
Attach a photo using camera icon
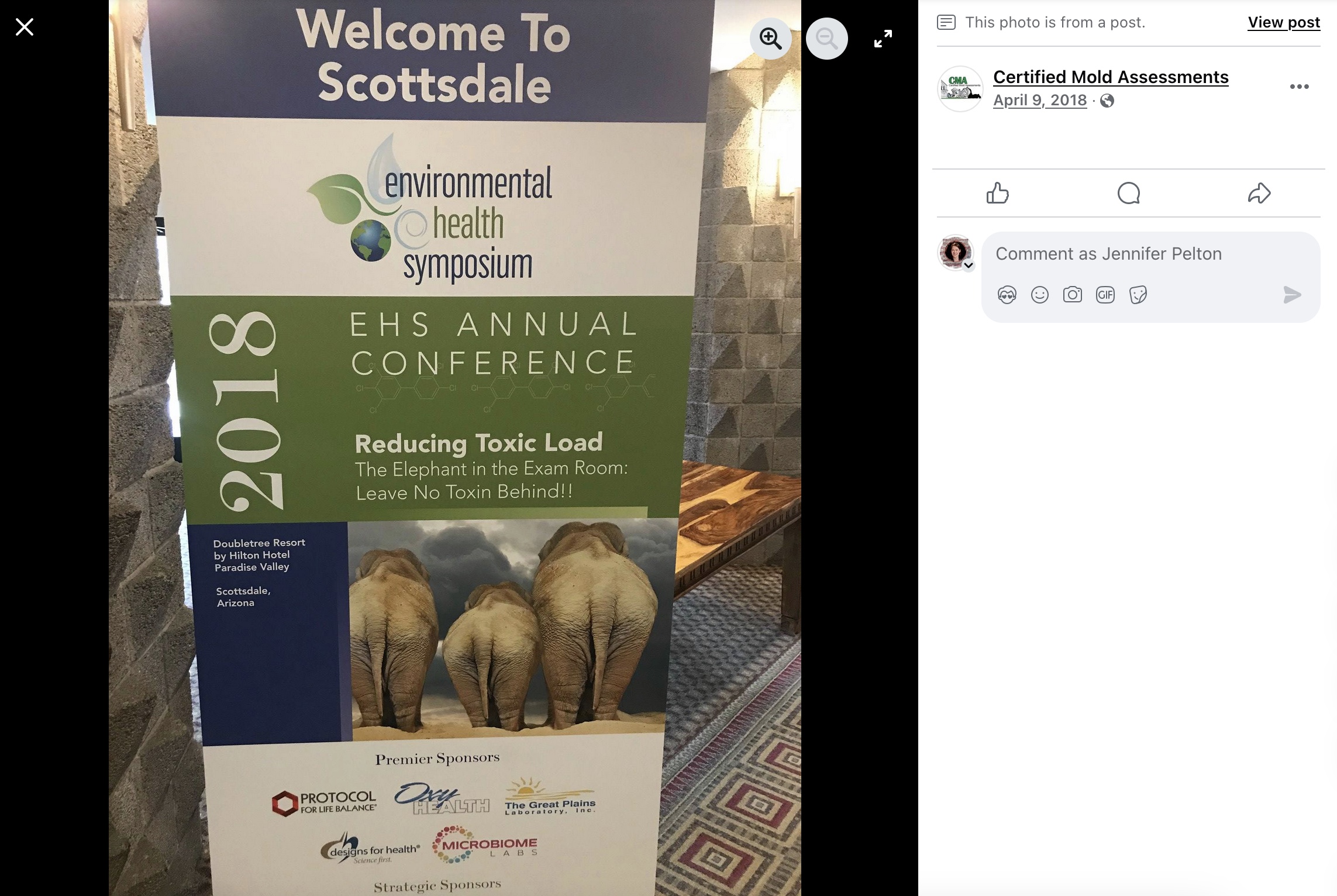1072,295
